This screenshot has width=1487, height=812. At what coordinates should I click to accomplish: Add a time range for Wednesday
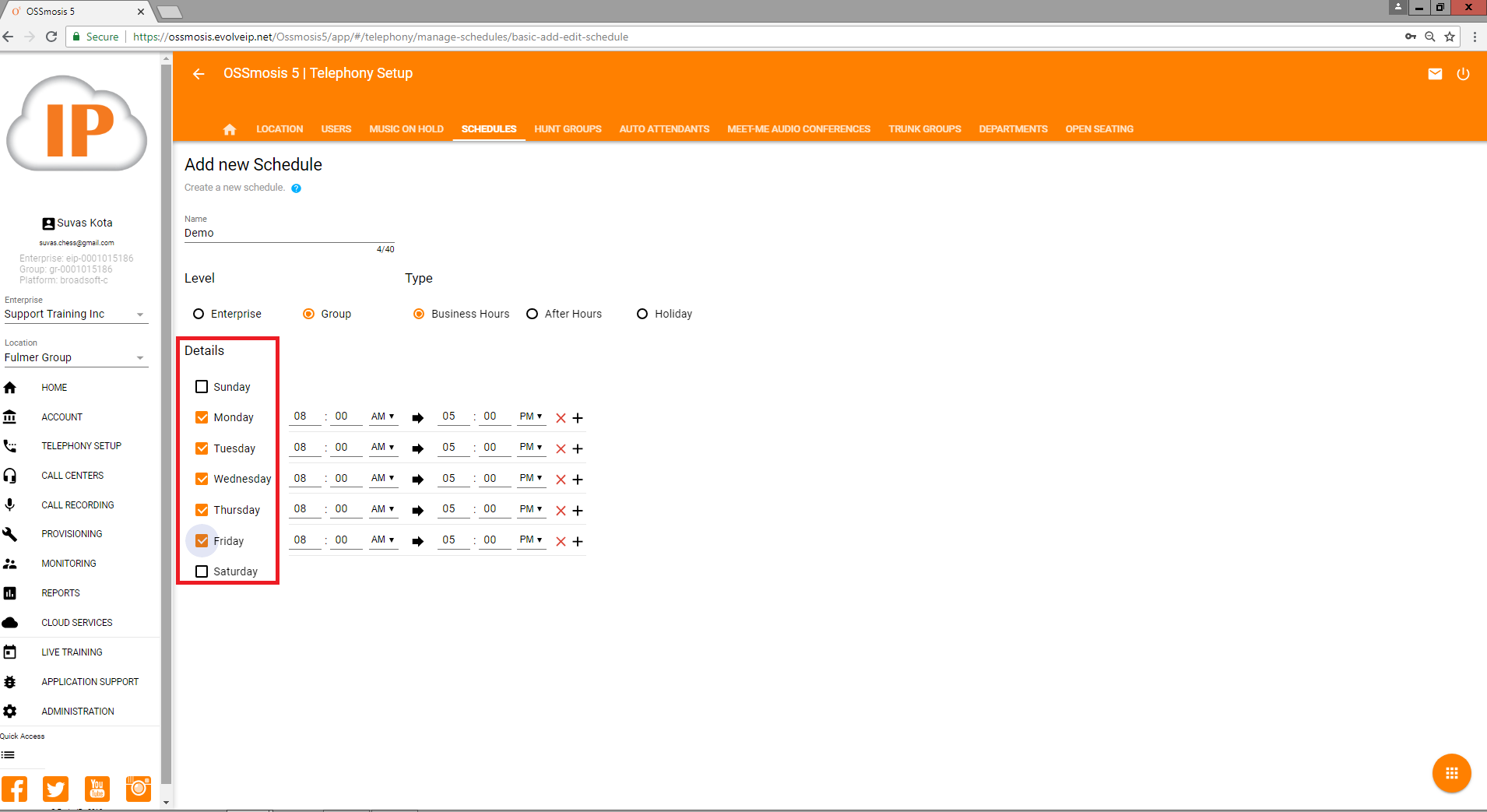(578, 480)
